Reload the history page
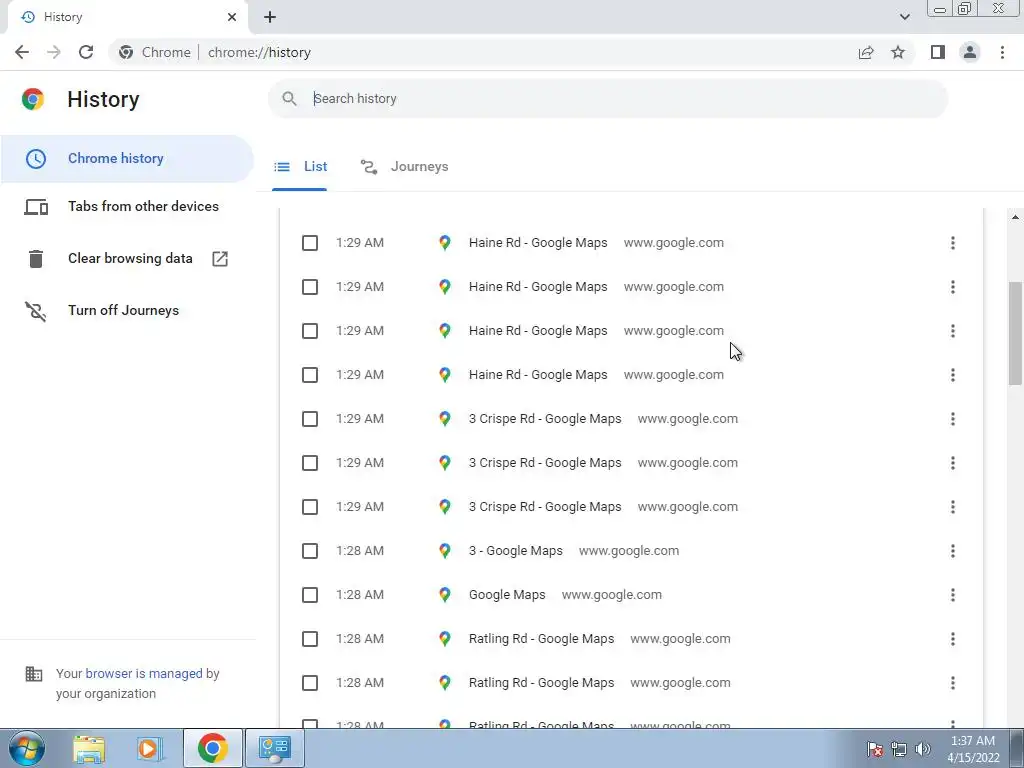The image size is (1024, 768). tap(86, 52)
